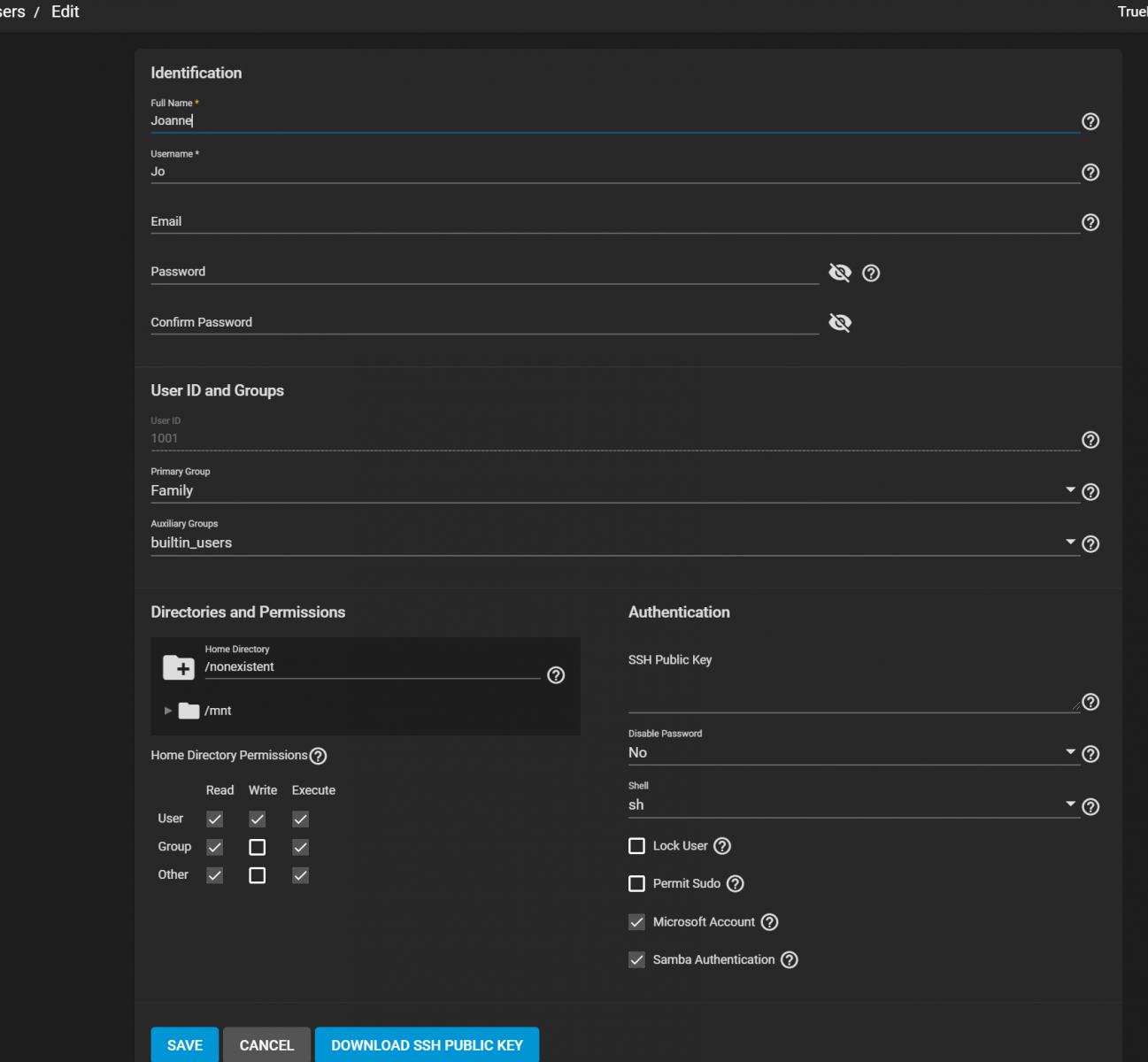
Task: Toggle Group Read permission checkbox
Action: click(x=215, y=848)
